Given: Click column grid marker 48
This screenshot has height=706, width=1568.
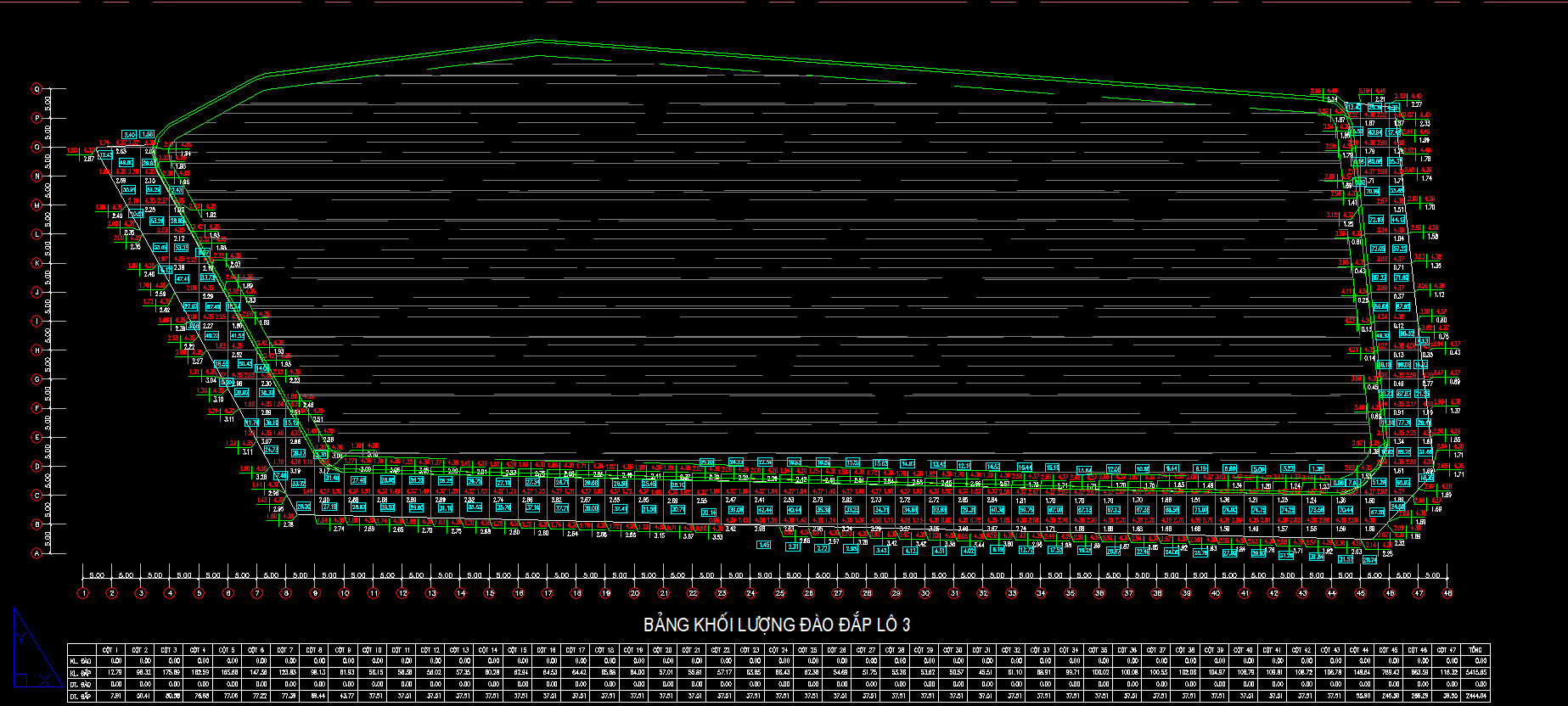Looking at the screenshot, I should pyautogui.click(x=1447, y=593).
